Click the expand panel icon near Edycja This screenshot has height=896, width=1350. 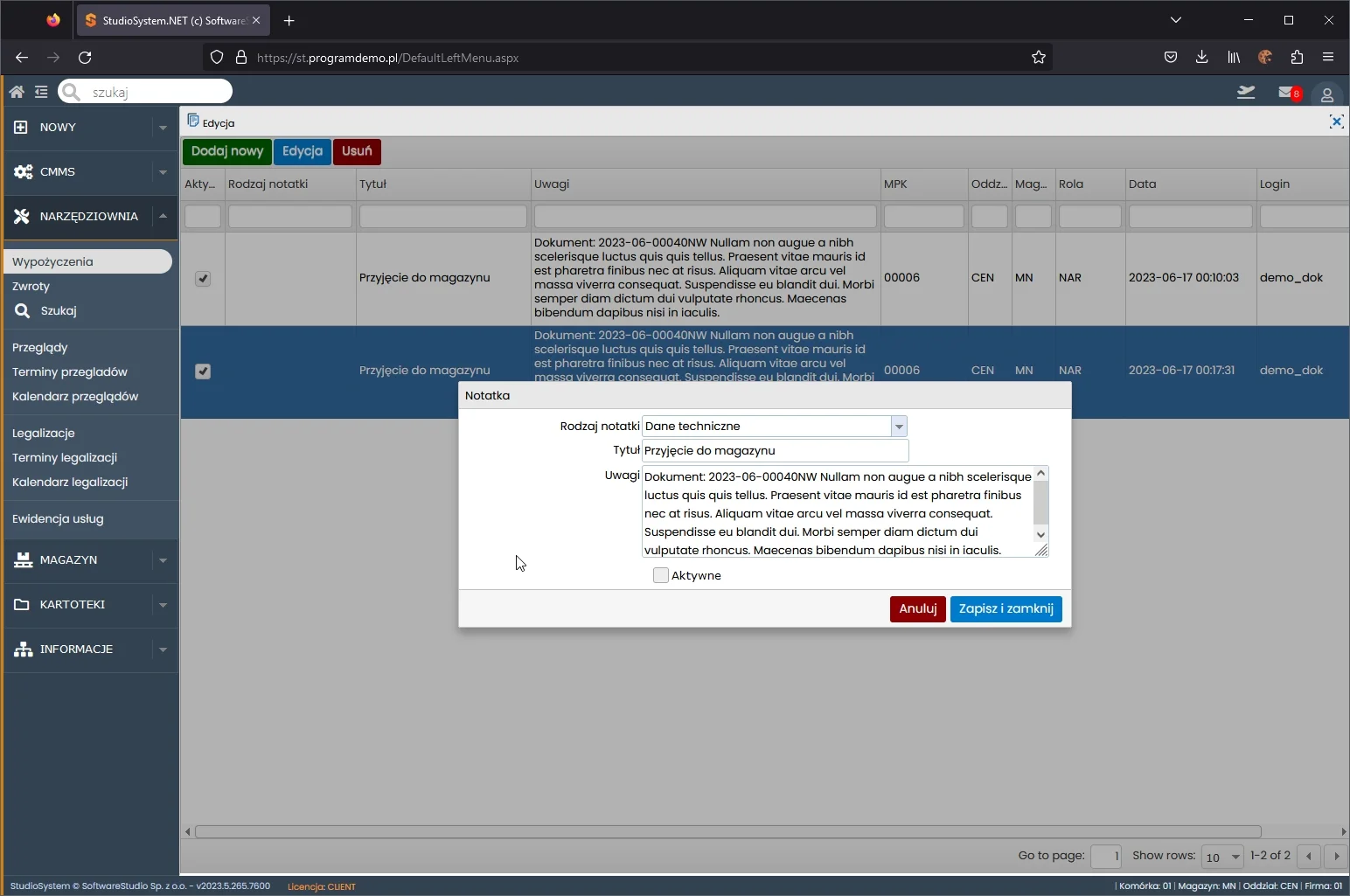coord(1336,122)
